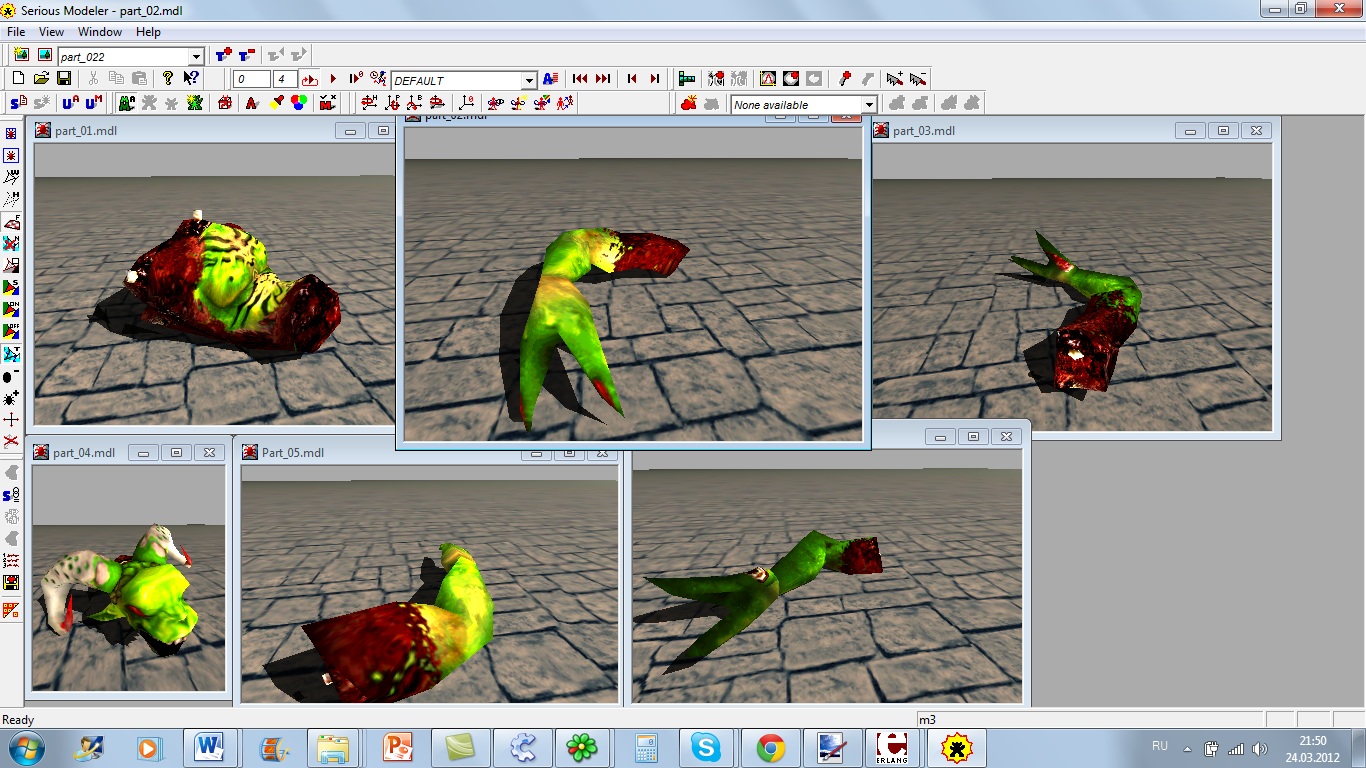Toggle the colorful ON sidebar icon
The width and height of the screenshot is (1366, 768).
[x=11, y=309]
